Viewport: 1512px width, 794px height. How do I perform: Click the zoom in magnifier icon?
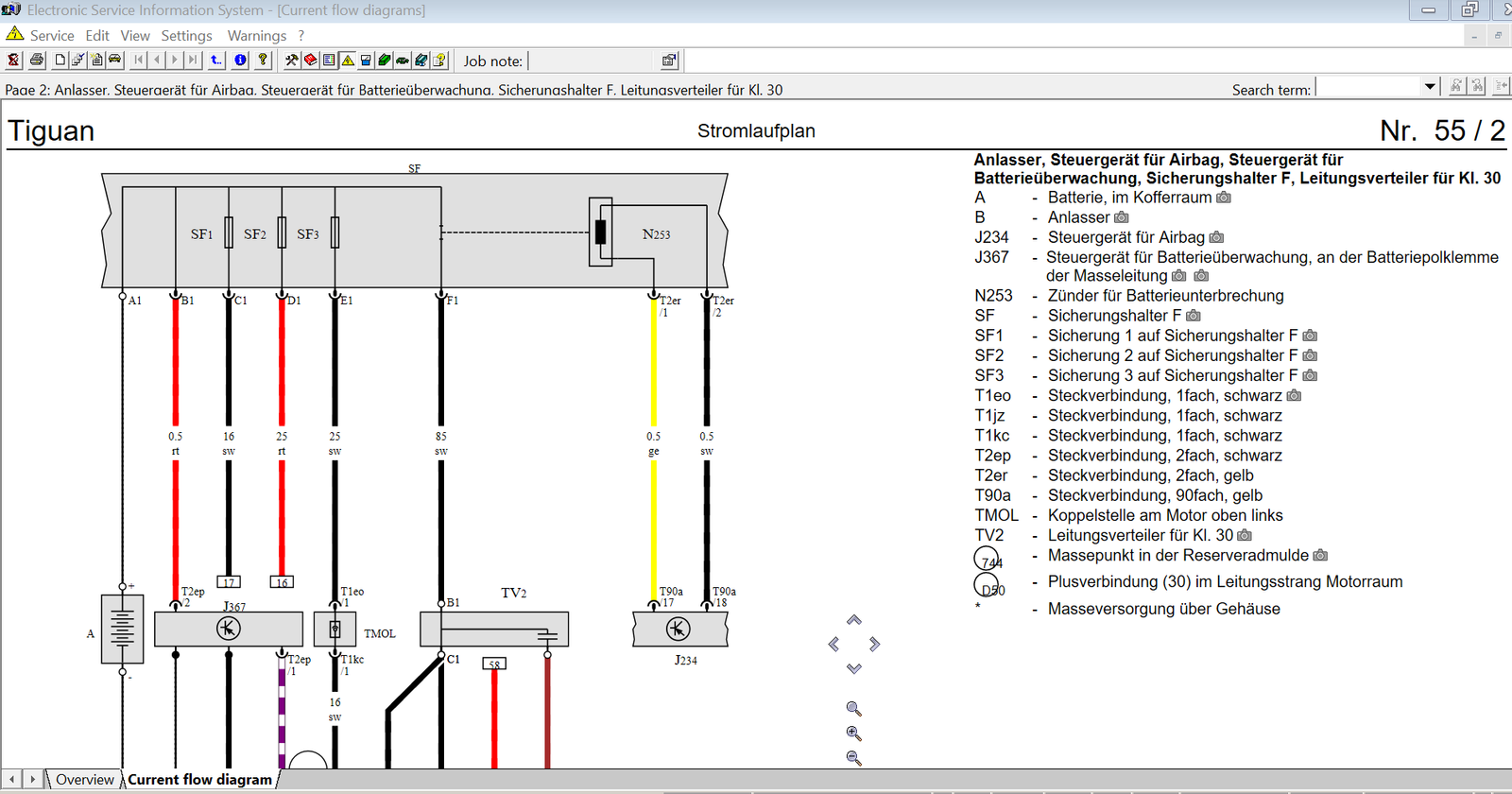[x=854, y=734]
